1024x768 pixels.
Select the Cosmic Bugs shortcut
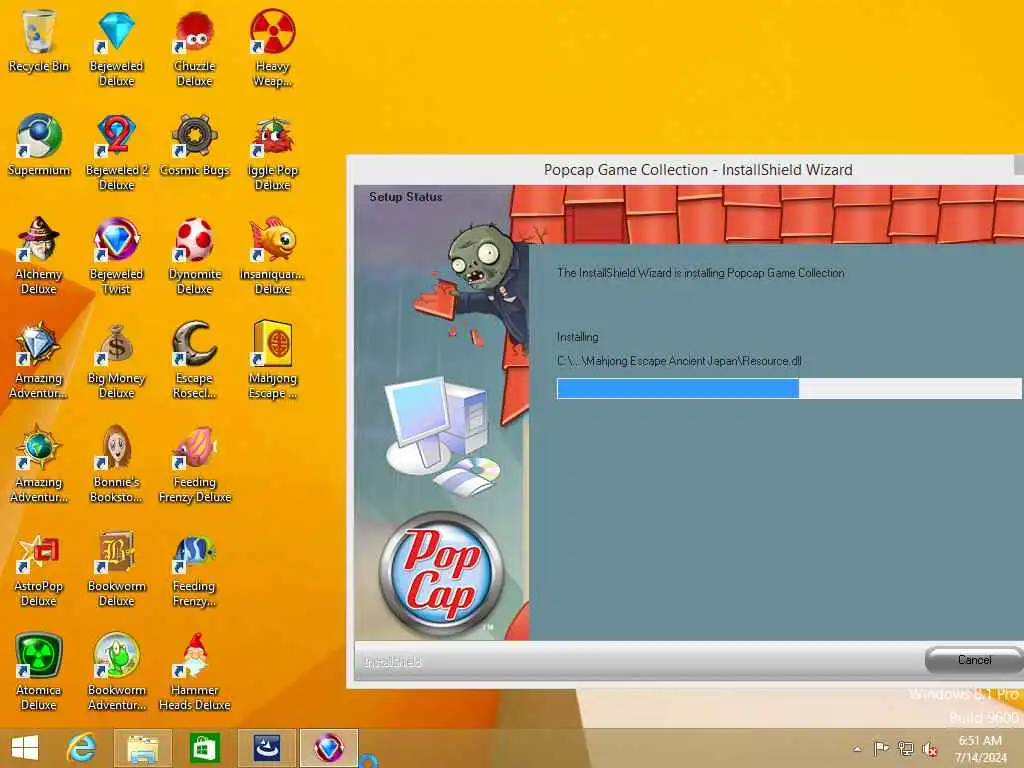pos(195,145)
